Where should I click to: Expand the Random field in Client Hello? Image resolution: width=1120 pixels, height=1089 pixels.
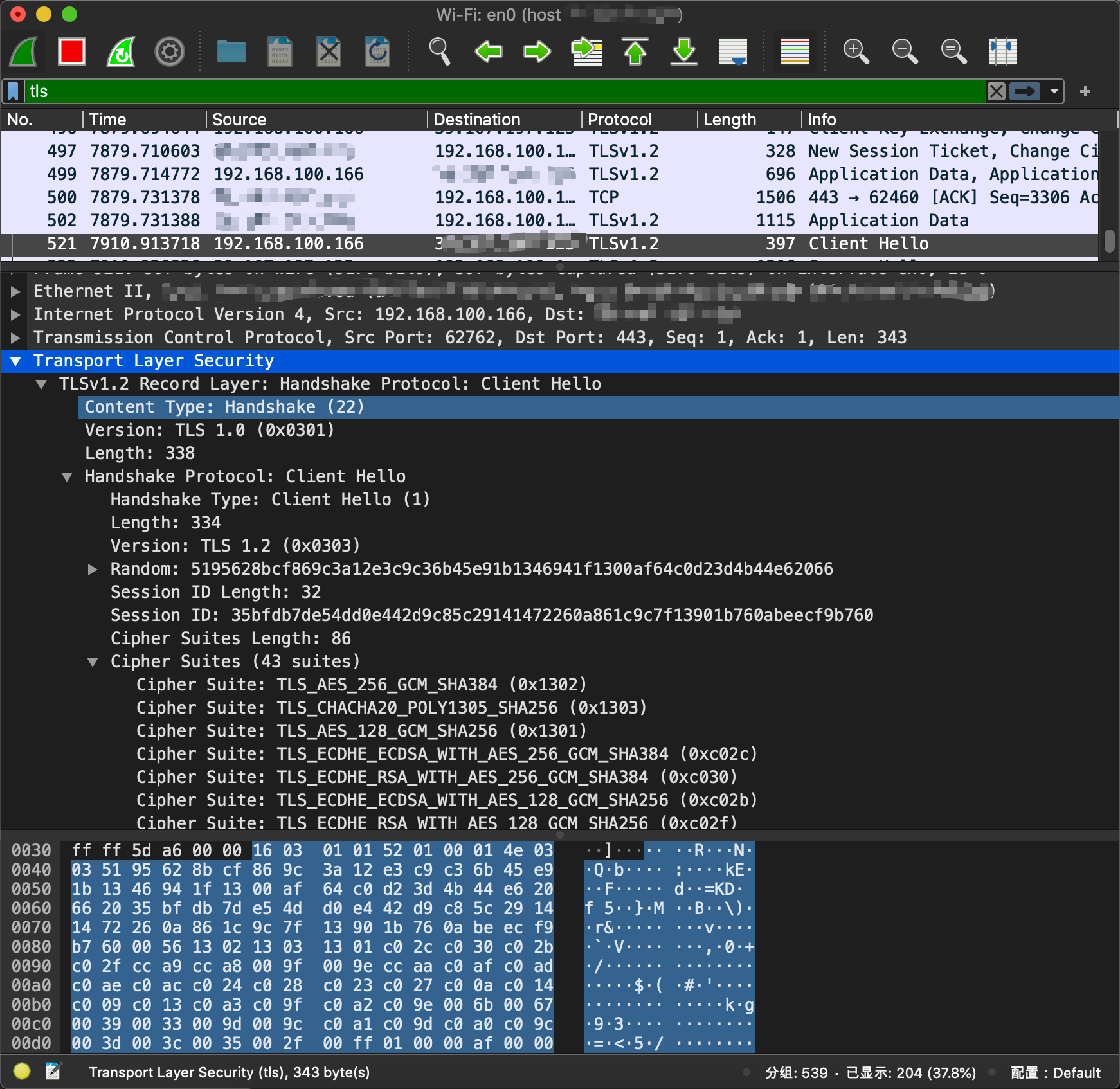(x=93, y=570)
